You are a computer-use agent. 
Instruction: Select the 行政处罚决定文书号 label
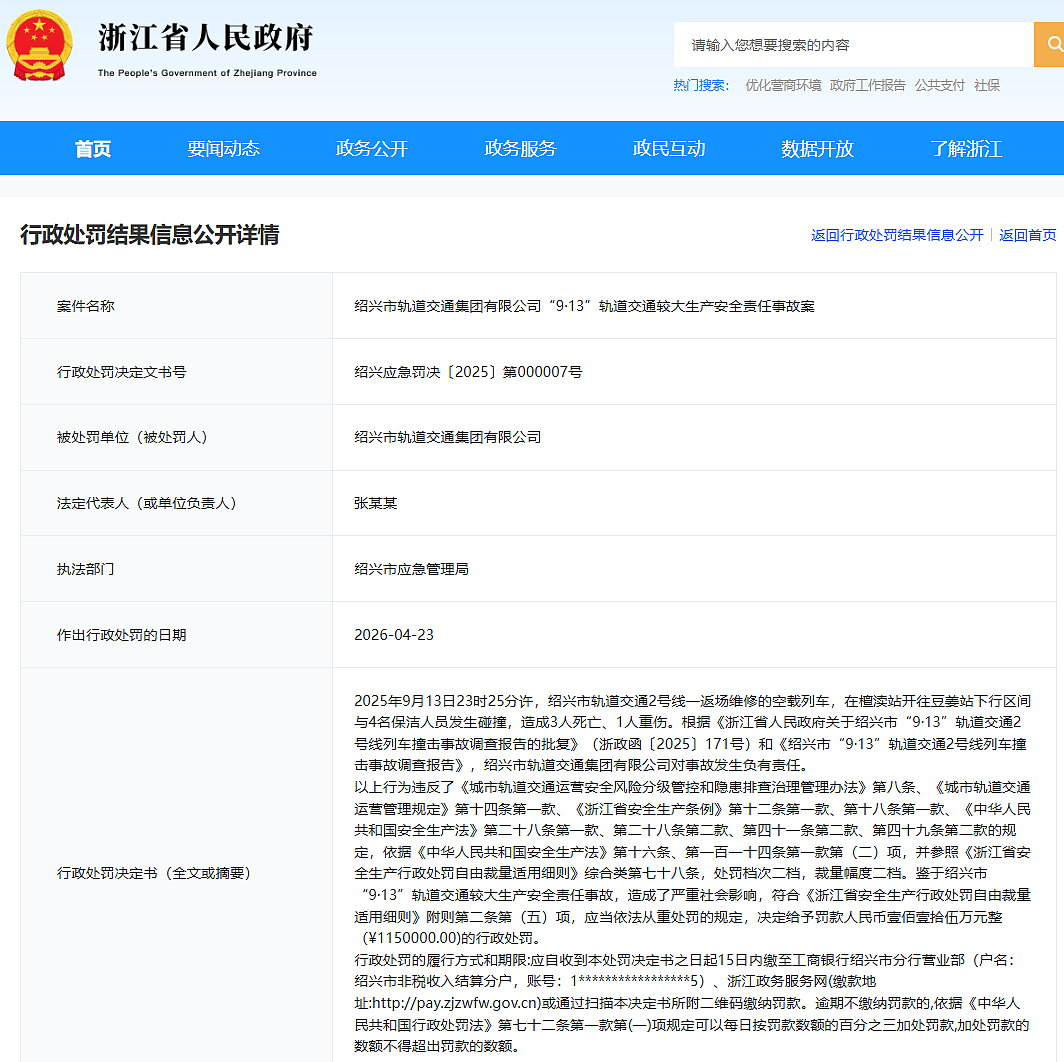[121, 372]
